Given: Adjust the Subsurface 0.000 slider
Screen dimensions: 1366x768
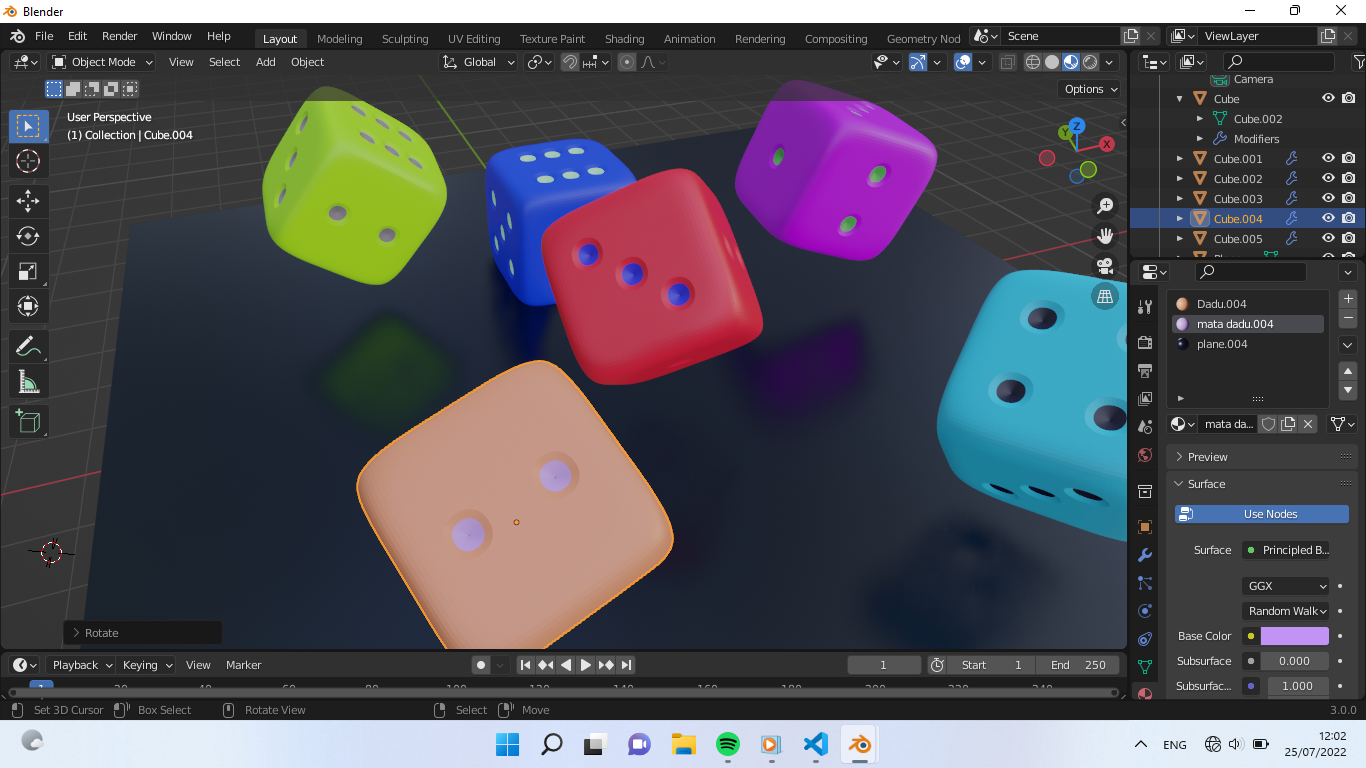Looking at the screenshot, I should point(1295,661).
